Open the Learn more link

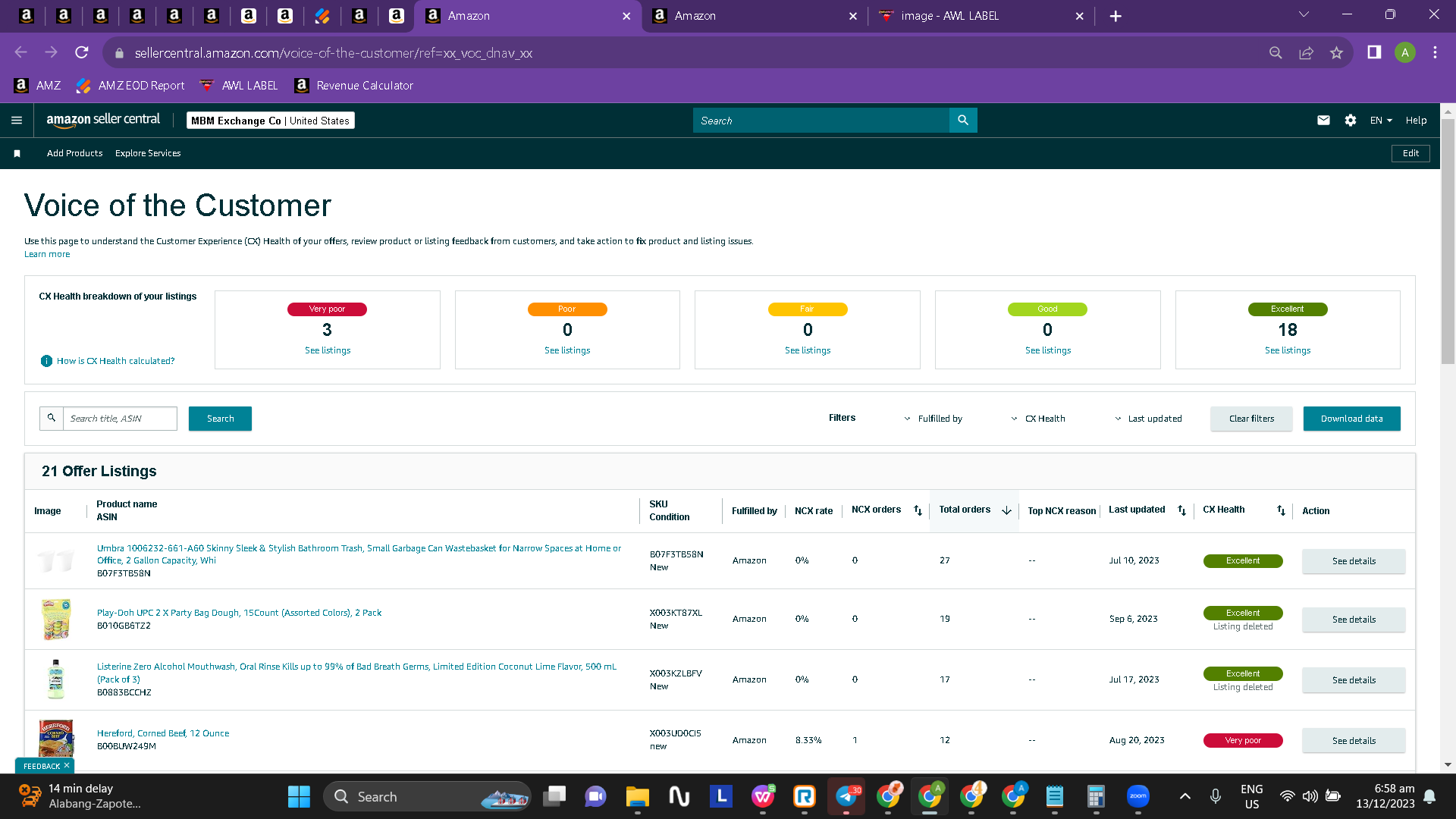coord(47,254)
